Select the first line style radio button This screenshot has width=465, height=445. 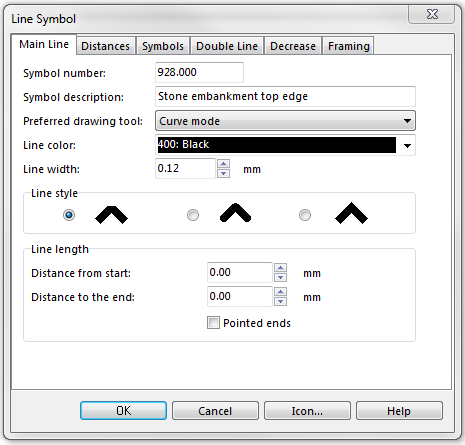coord(69,215)
